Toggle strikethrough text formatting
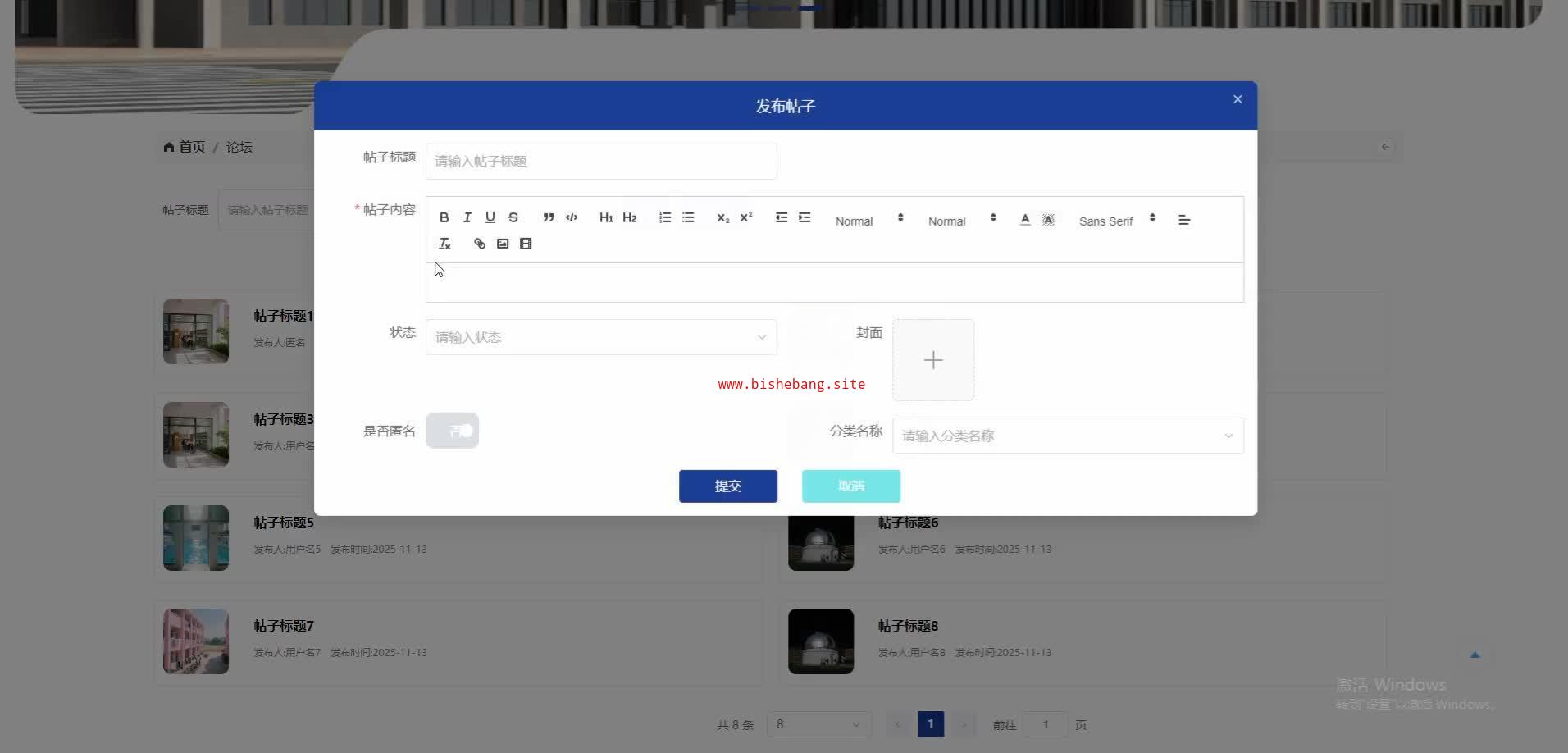The image size is (1568, 753). 513,217
